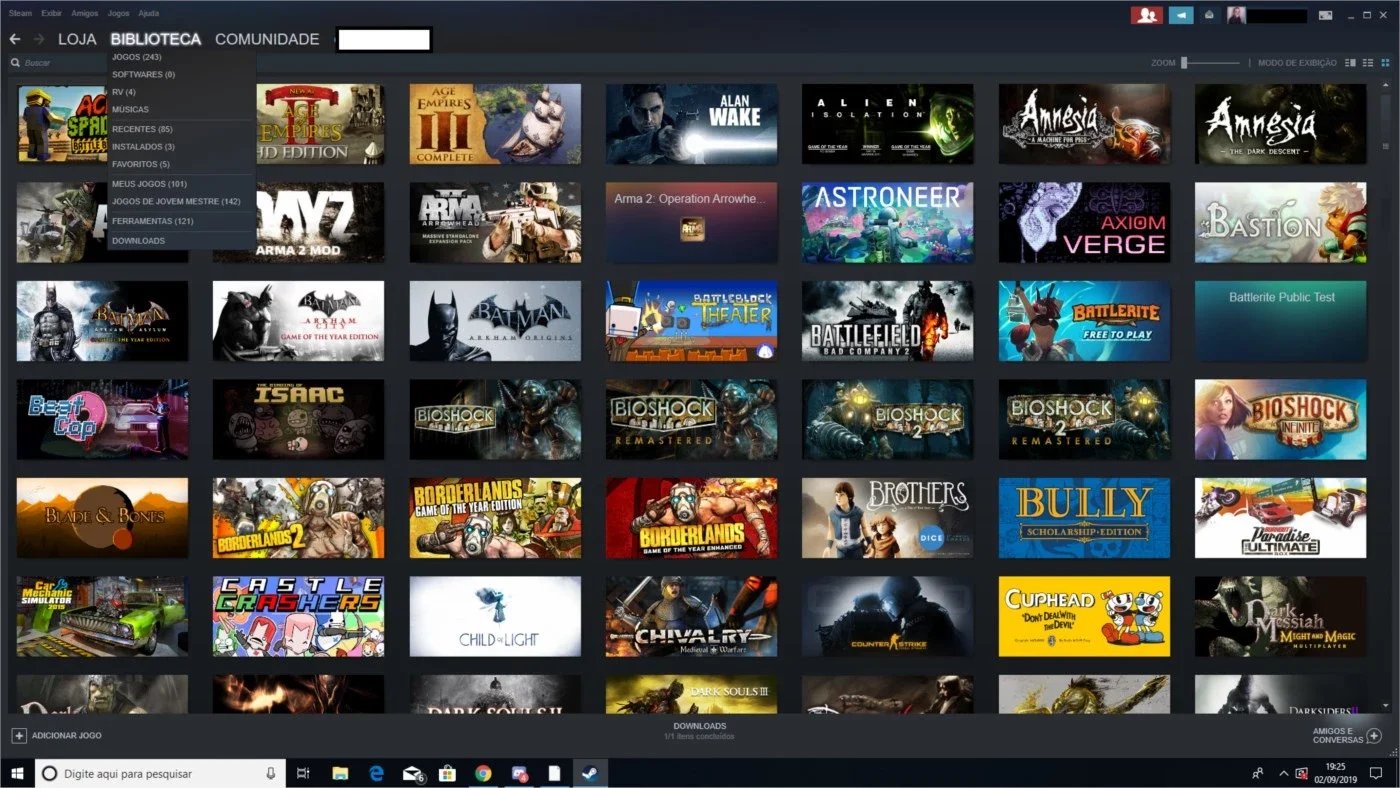Show hidden system tray icons
This screenshot has width=1400, height=788.
[1283, 773]
